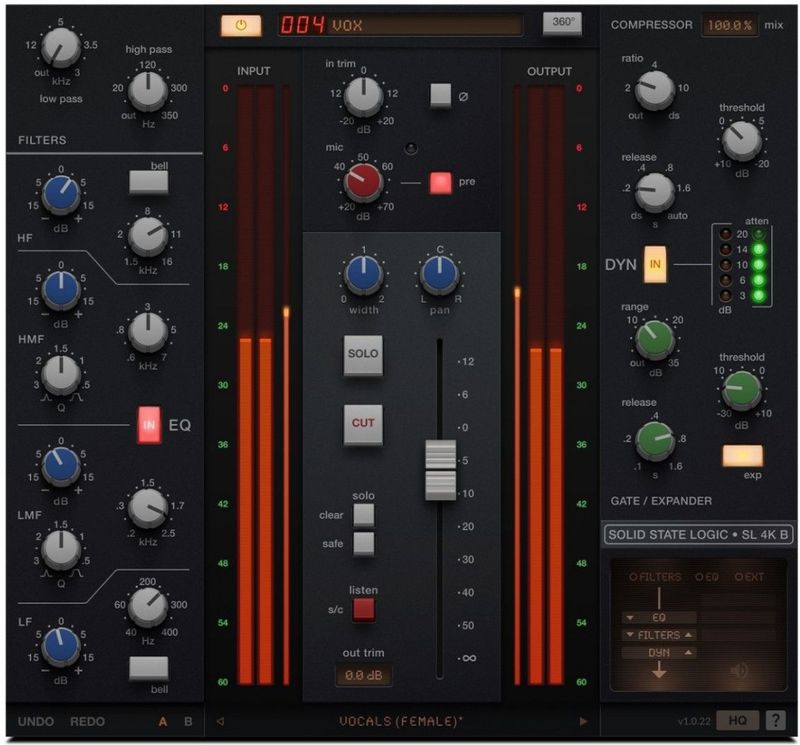Click the SOLID STATE LOGIC SL 4K B badge

point(698,534)
